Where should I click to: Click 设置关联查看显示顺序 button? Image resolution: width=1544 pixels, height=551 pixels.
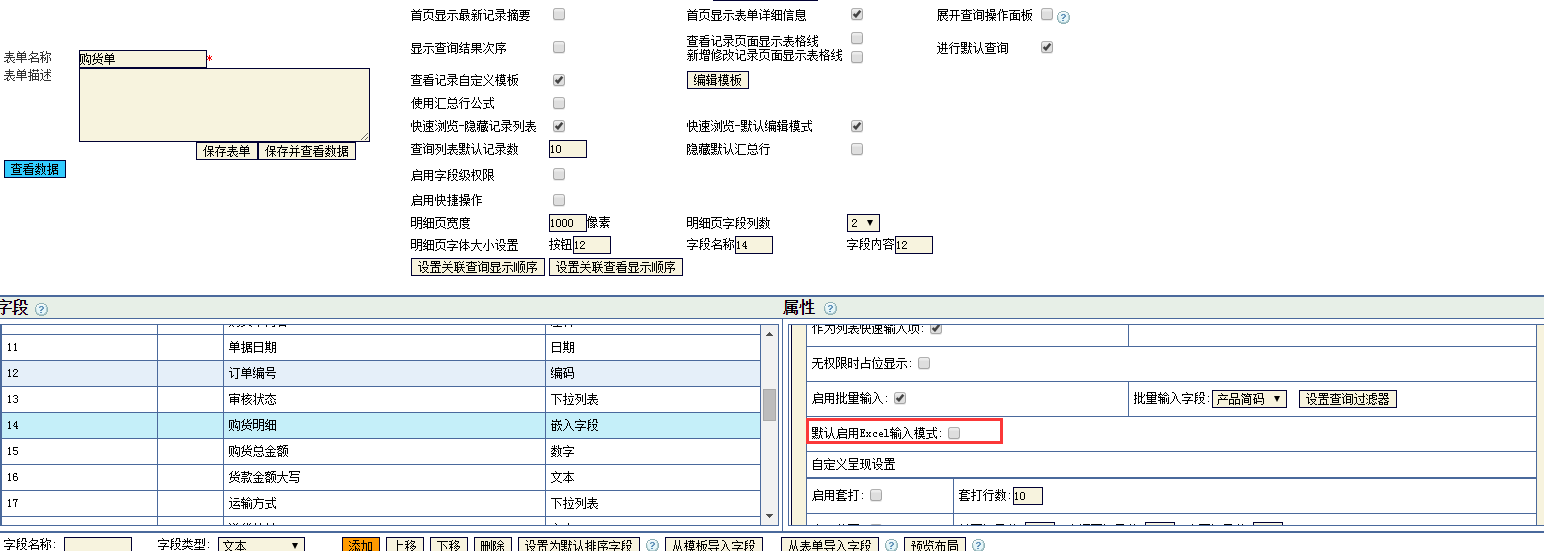(x=616, y=267)
